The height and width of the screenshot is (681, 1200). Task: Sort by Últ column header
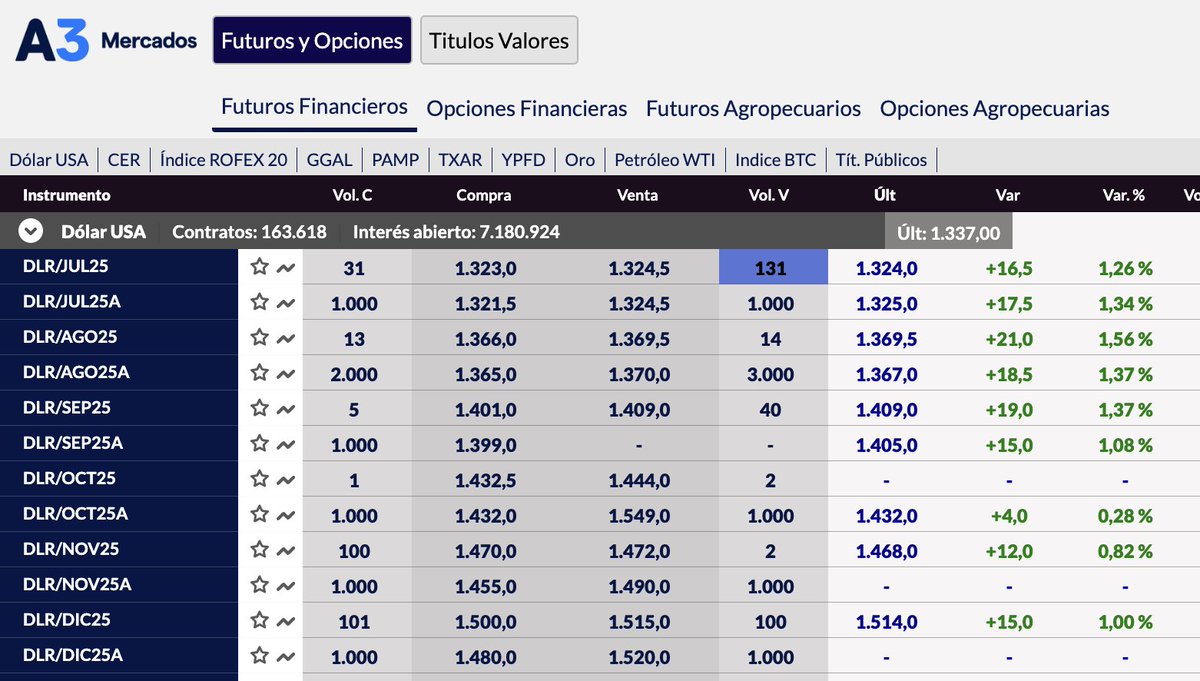(x=884, y=195)
